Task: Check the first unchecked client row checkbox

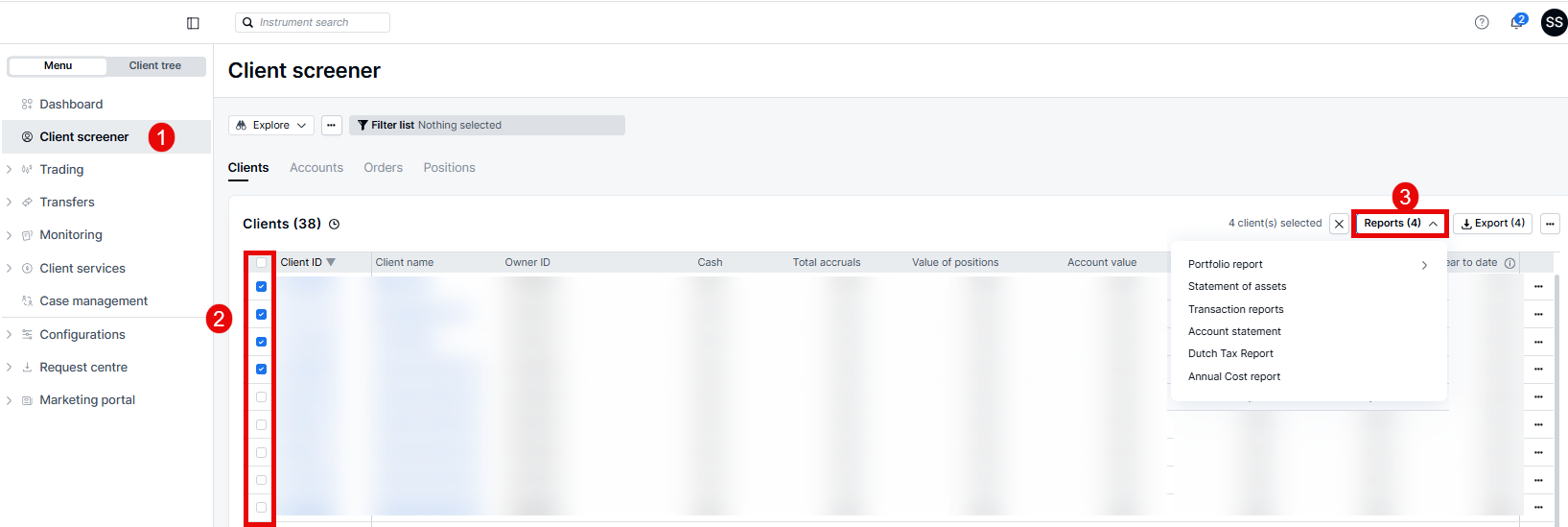Action: tap(261, 397)
